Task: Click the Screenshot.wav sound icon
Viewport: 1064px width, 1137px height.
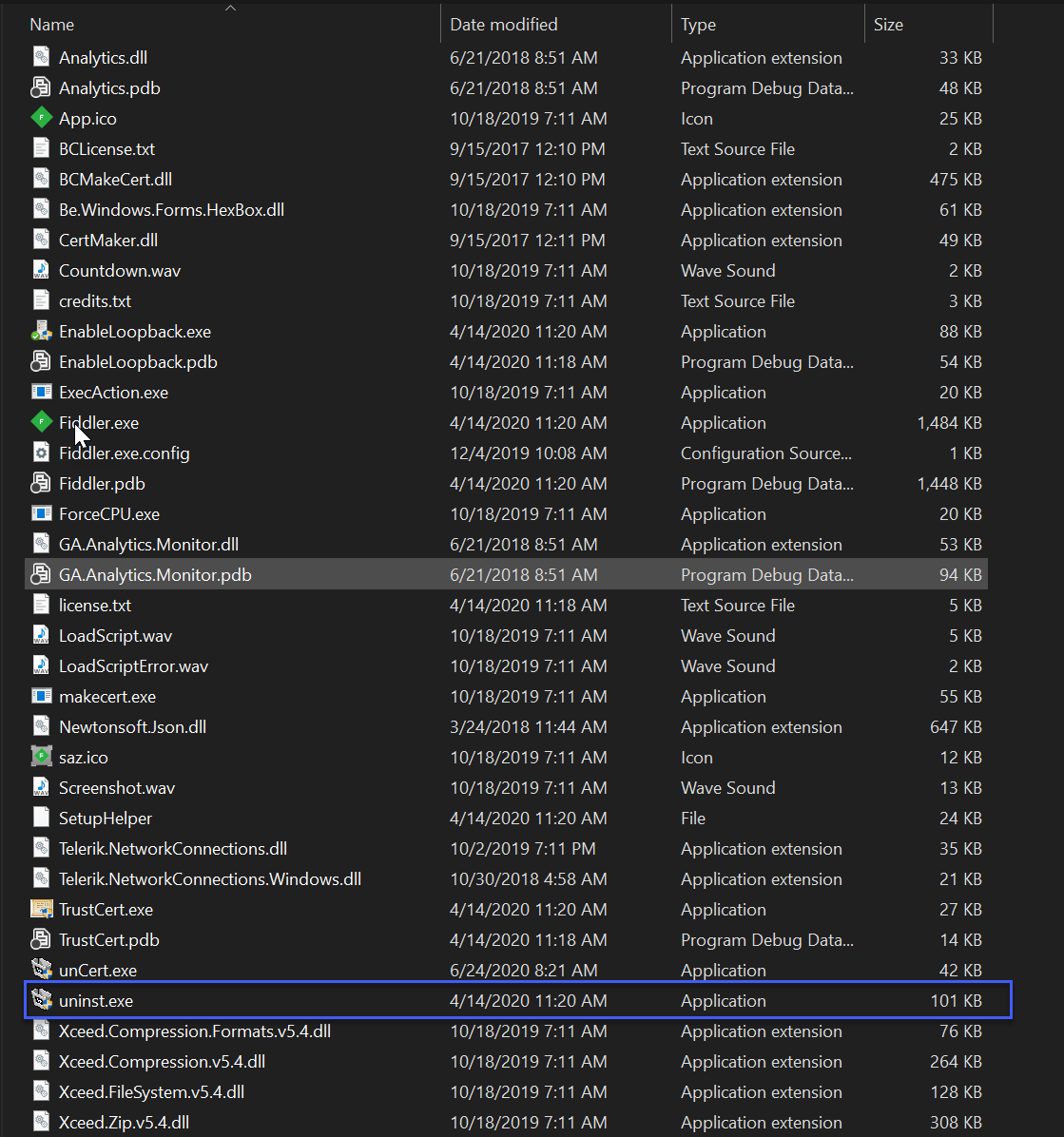Action: 41,787
